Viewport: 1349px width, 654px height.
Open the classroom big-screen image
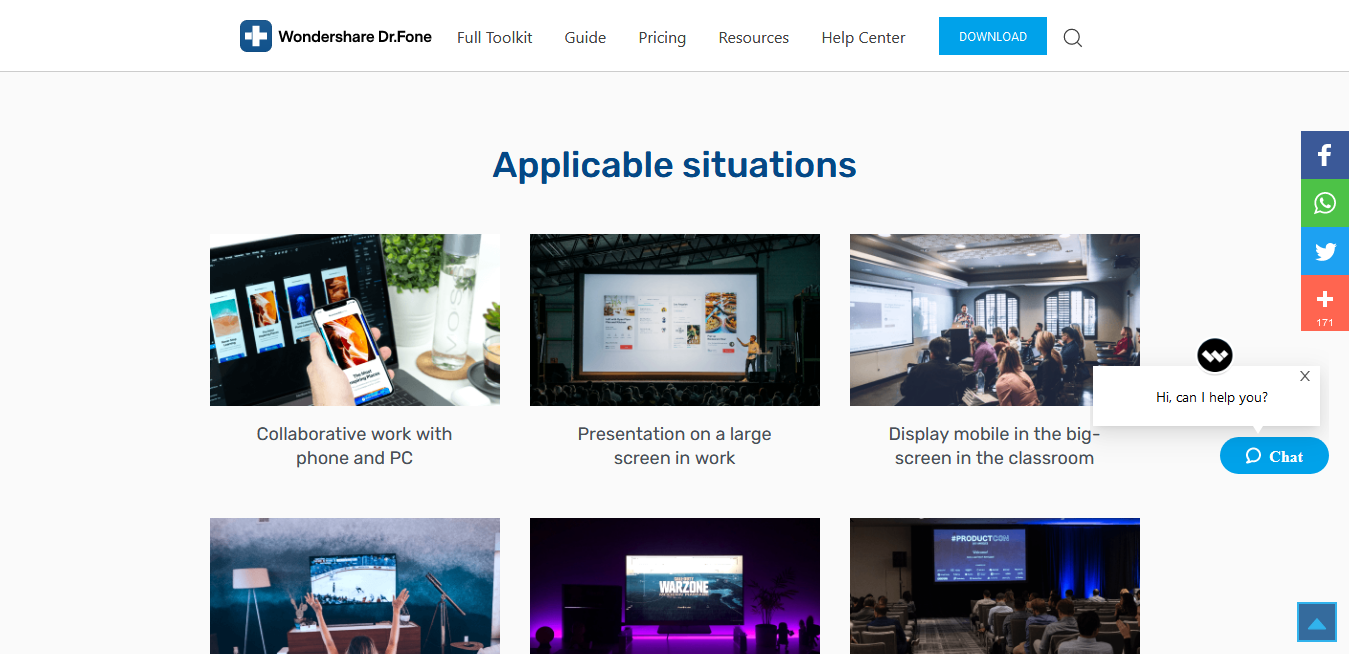pos(995,320)
